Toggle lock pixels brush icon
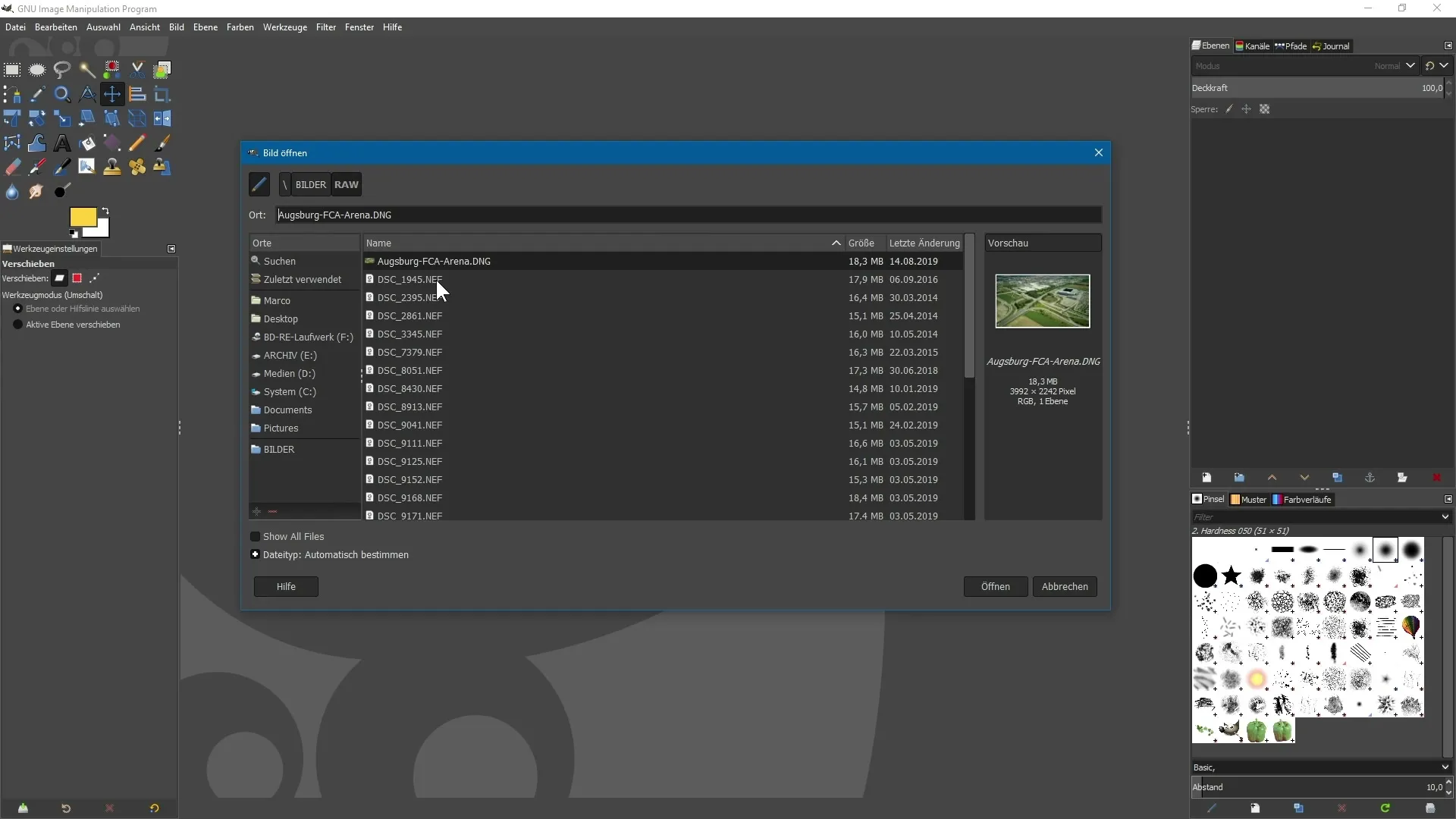Screen dimensions: 1456x819 [x=1229, y=109]
